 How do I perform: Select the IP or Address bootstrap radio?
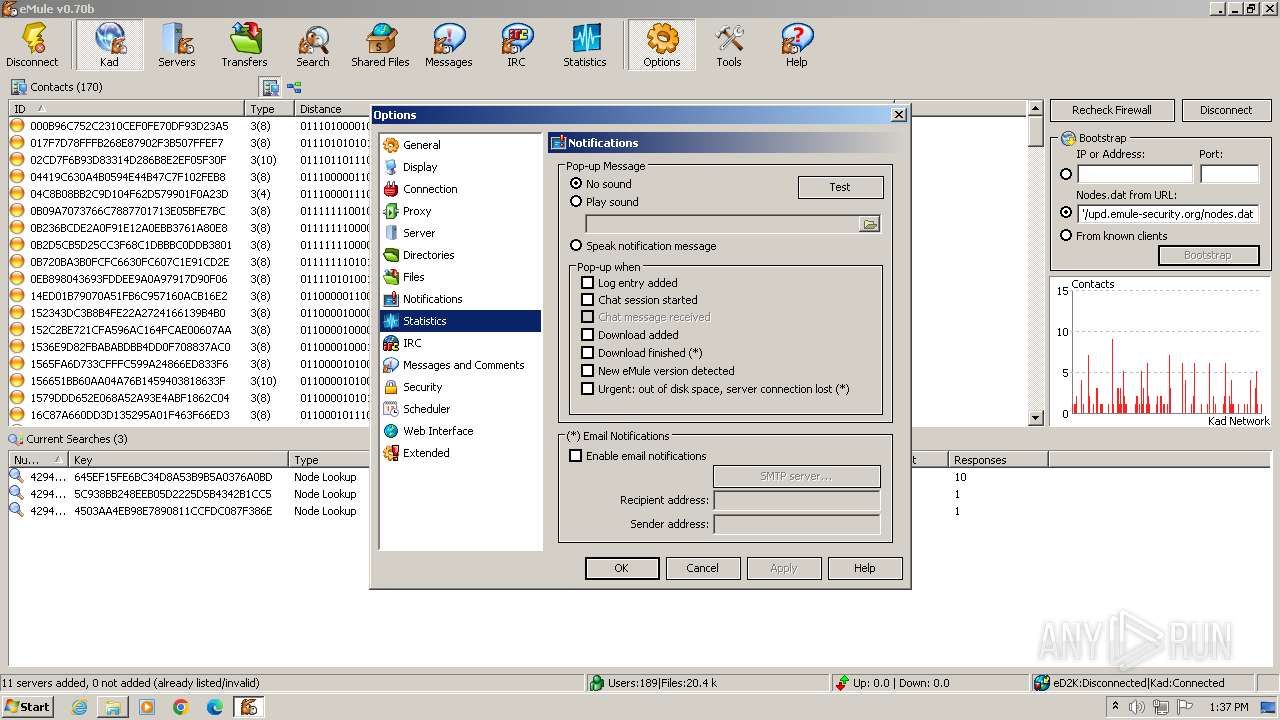[x=1066, y=174]
